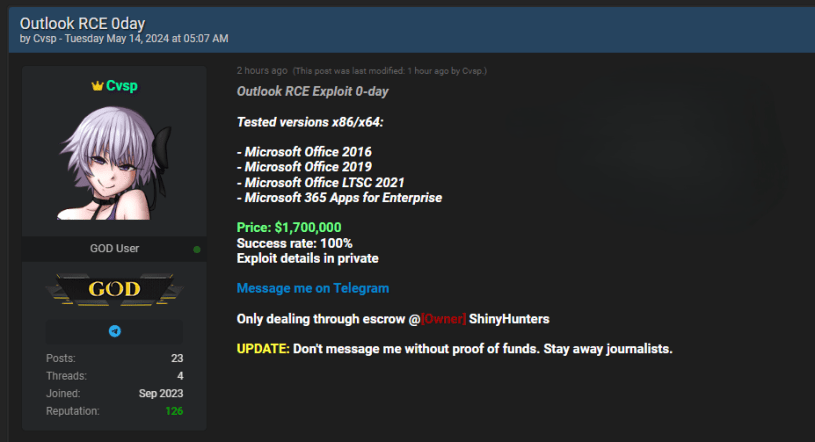Click the 2 hours ago post timestamp
Image resolution: width=815 pixels, height=442 pixels.
point(262,71)
